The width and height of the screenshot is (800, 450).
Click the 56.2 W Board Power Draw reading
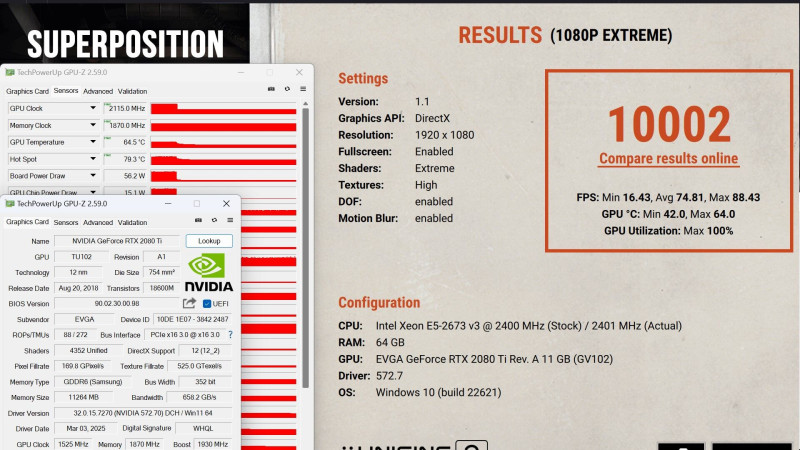tap(126, 176)
